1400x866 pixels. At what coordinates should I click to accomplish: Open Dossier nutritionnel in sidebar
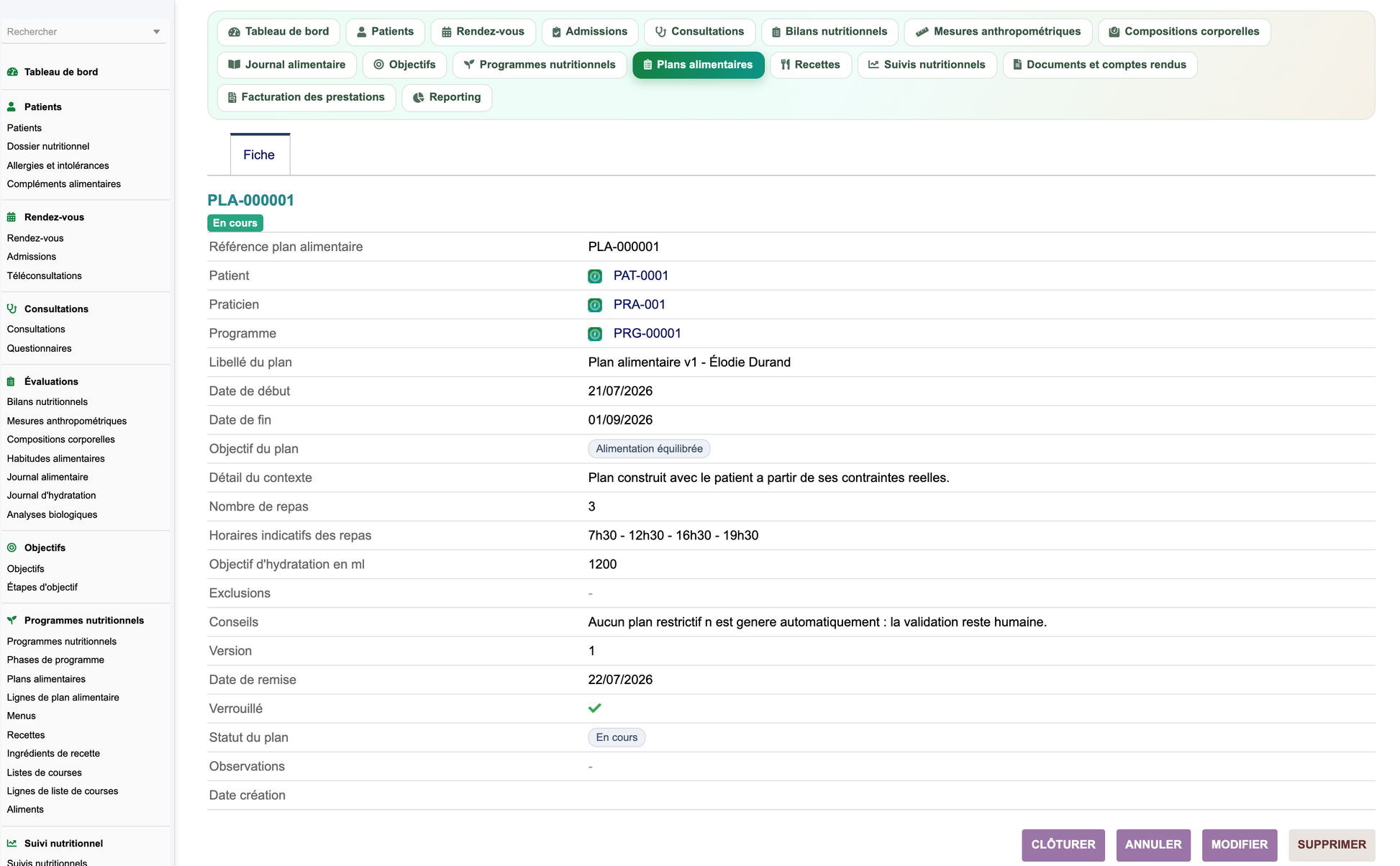coord(48,146)
